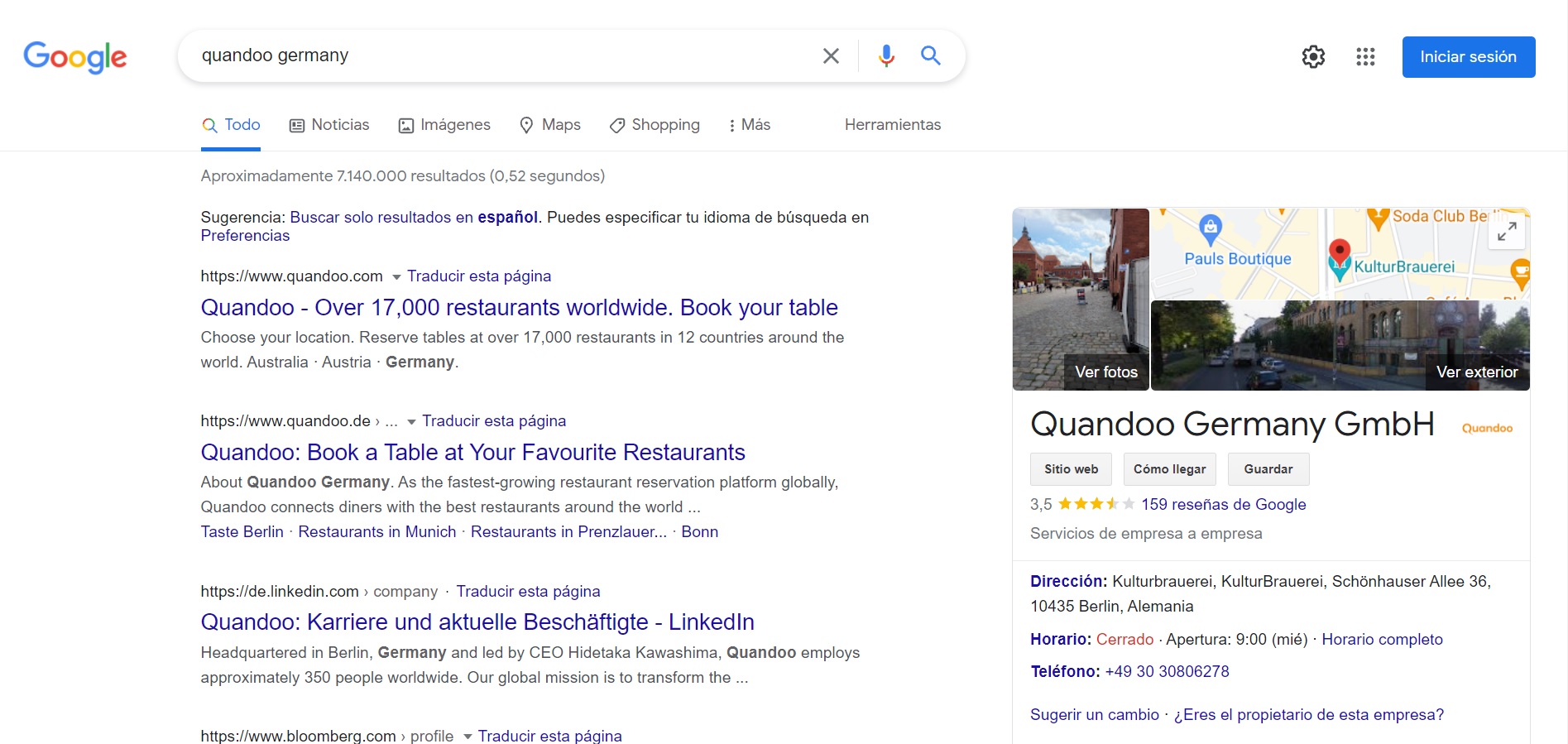Image resolution: width=1568 pixels, height=744 pixels.
Task: Select the Todo tab
Action: point(231,125)
